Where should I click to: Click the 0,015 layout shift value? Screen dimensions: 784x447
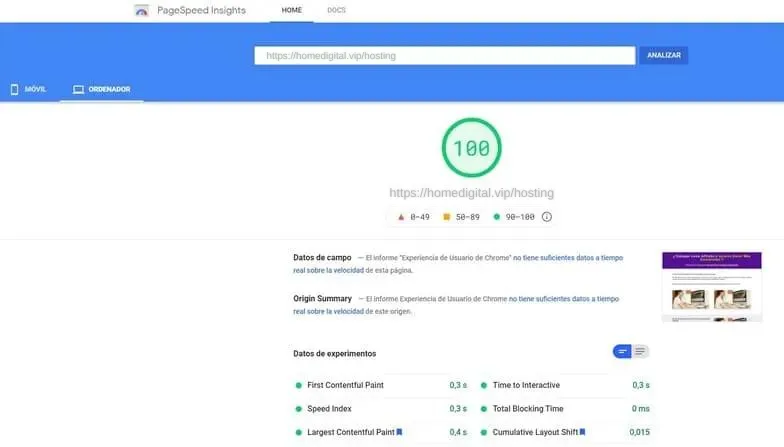(x=640, y=432)
